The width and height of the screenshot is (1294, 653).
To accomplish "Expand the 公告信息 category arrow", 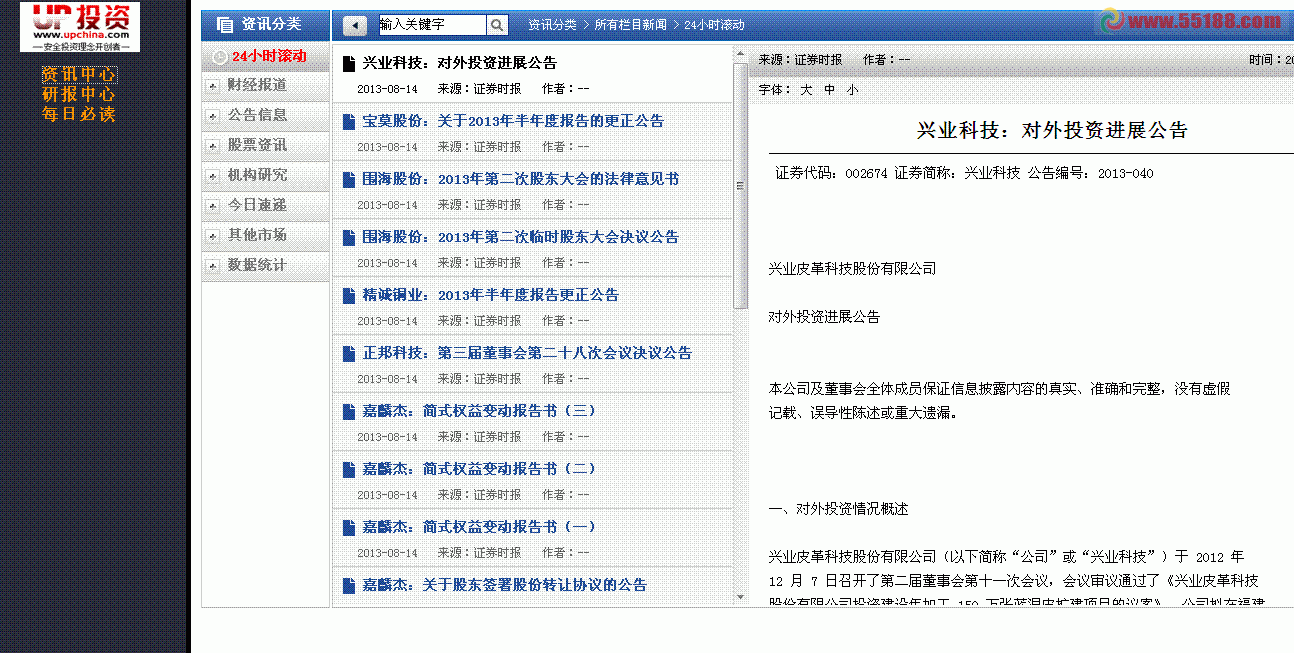I will (x=212, y=116).
